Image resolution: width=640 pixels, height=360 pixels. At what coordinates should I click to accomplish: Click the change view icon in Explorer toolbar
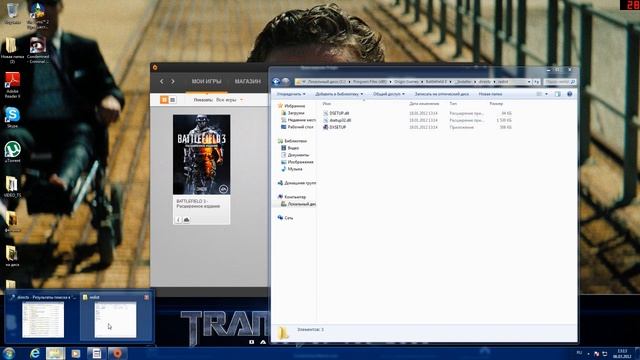coord(539,94)
